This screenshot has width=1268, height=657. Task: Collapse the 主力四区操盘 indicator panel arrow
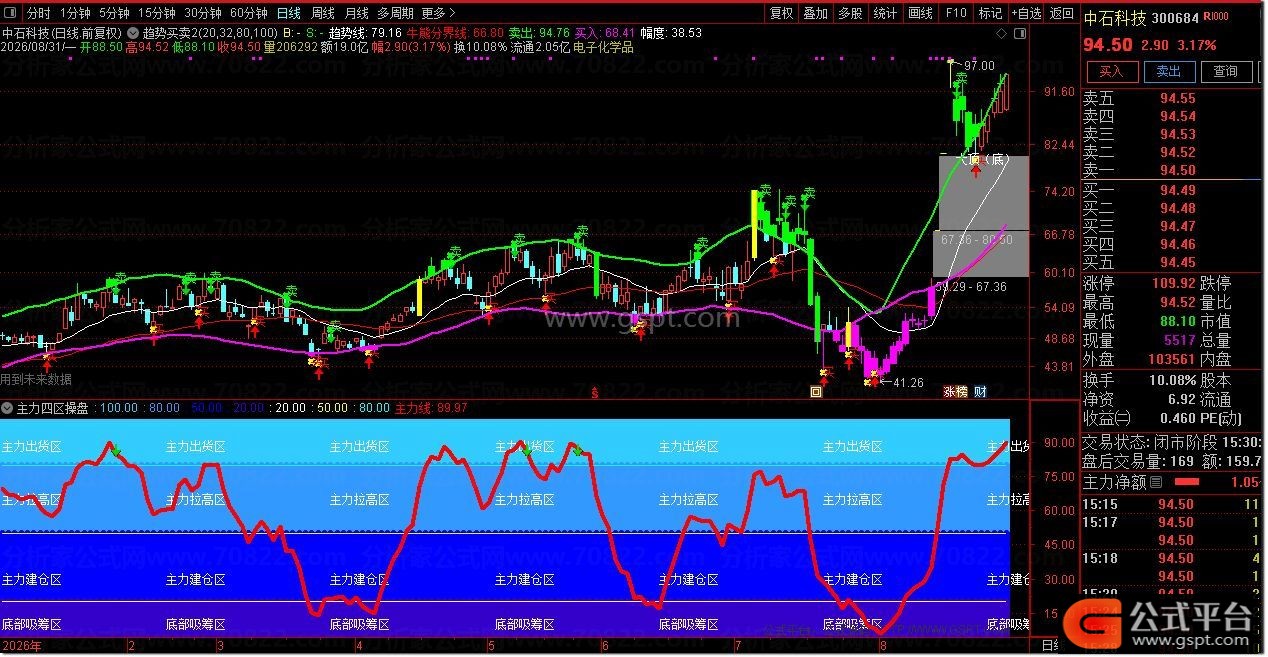pos(7,408)
